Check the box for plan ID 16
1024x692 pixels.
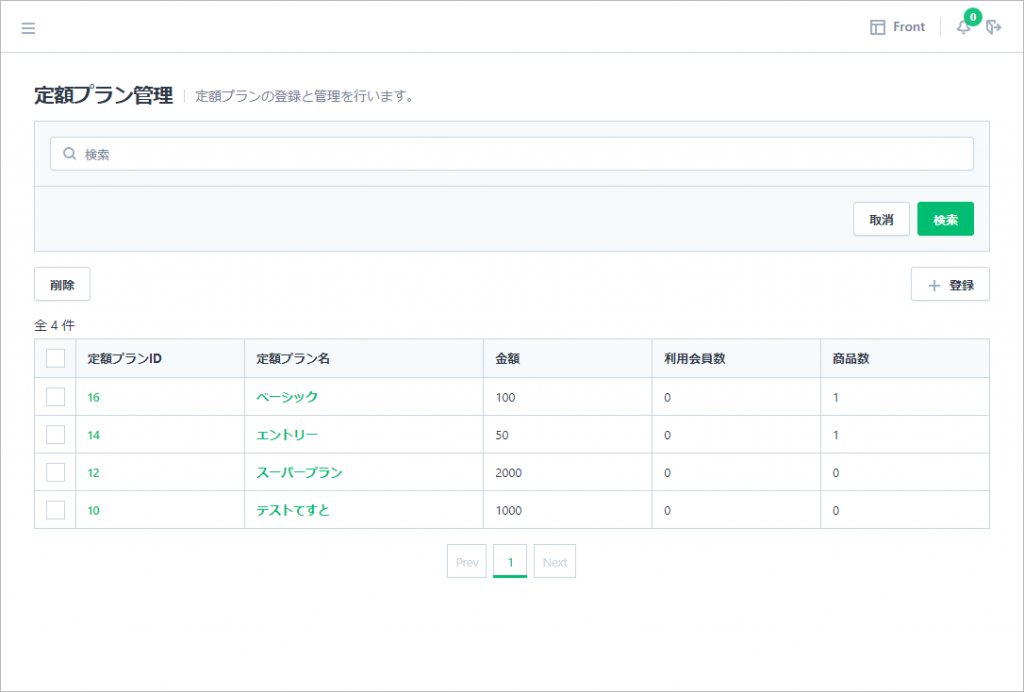pyautogui.click(x=56, y=397)
